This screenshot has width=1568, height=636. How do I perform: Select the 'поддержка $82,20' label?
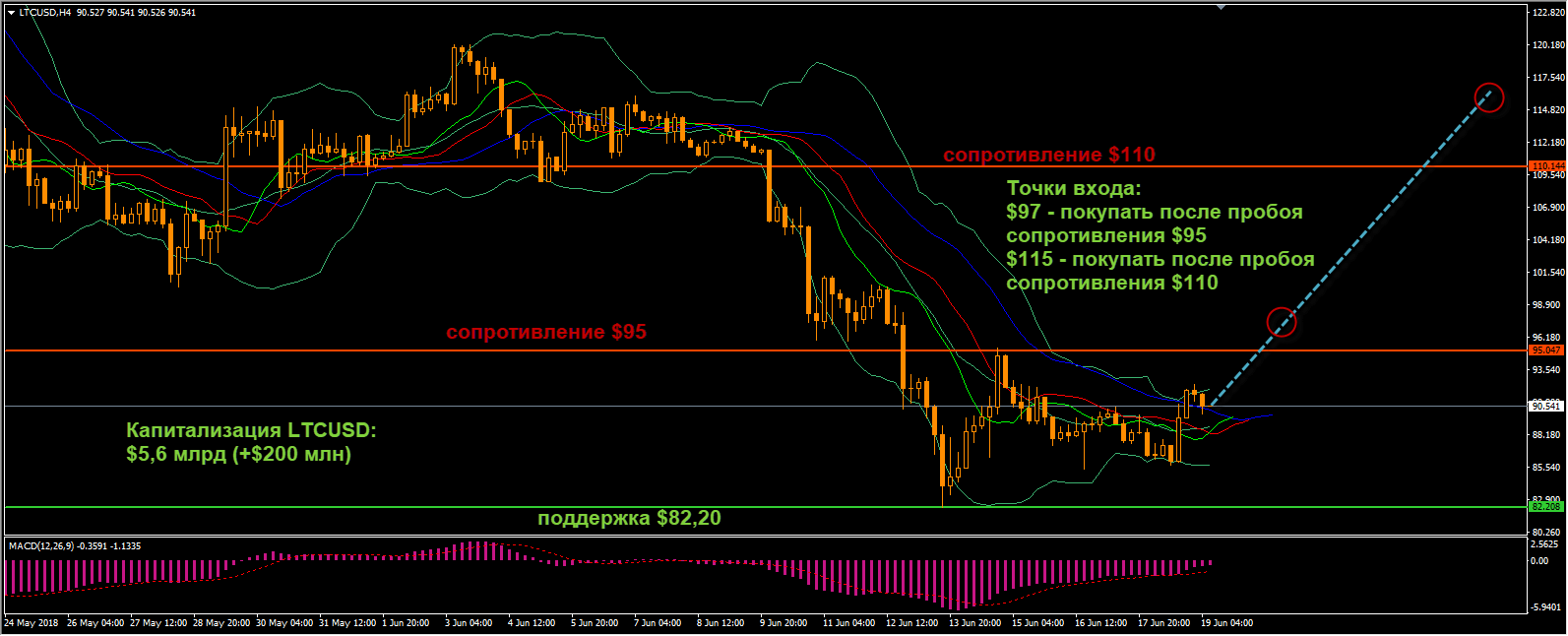629,518
